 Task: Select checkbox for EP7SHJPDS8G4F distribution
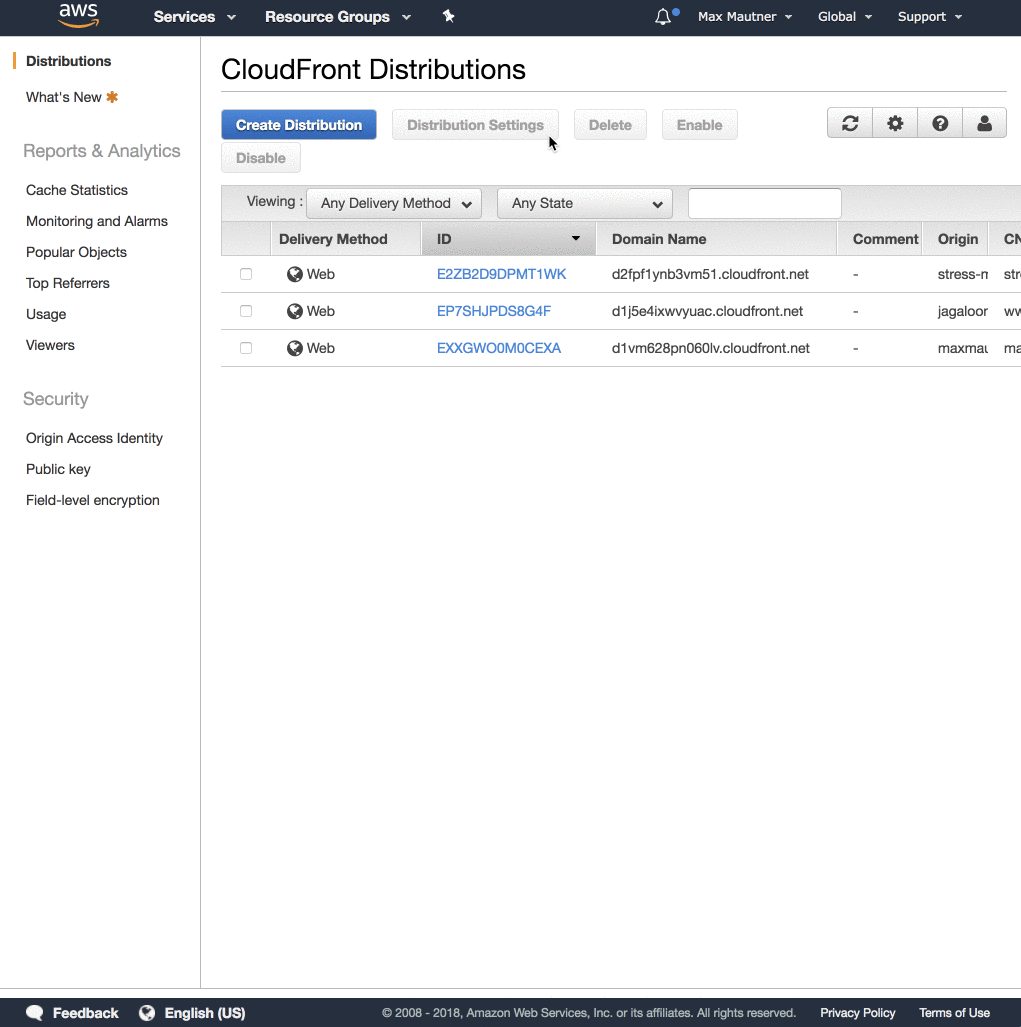click(x=246, y=310)
